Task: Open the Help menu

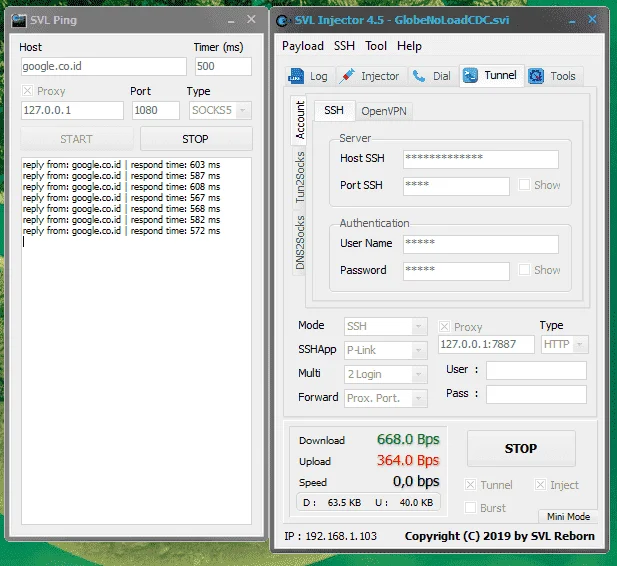Action: [x=409, y=46]
